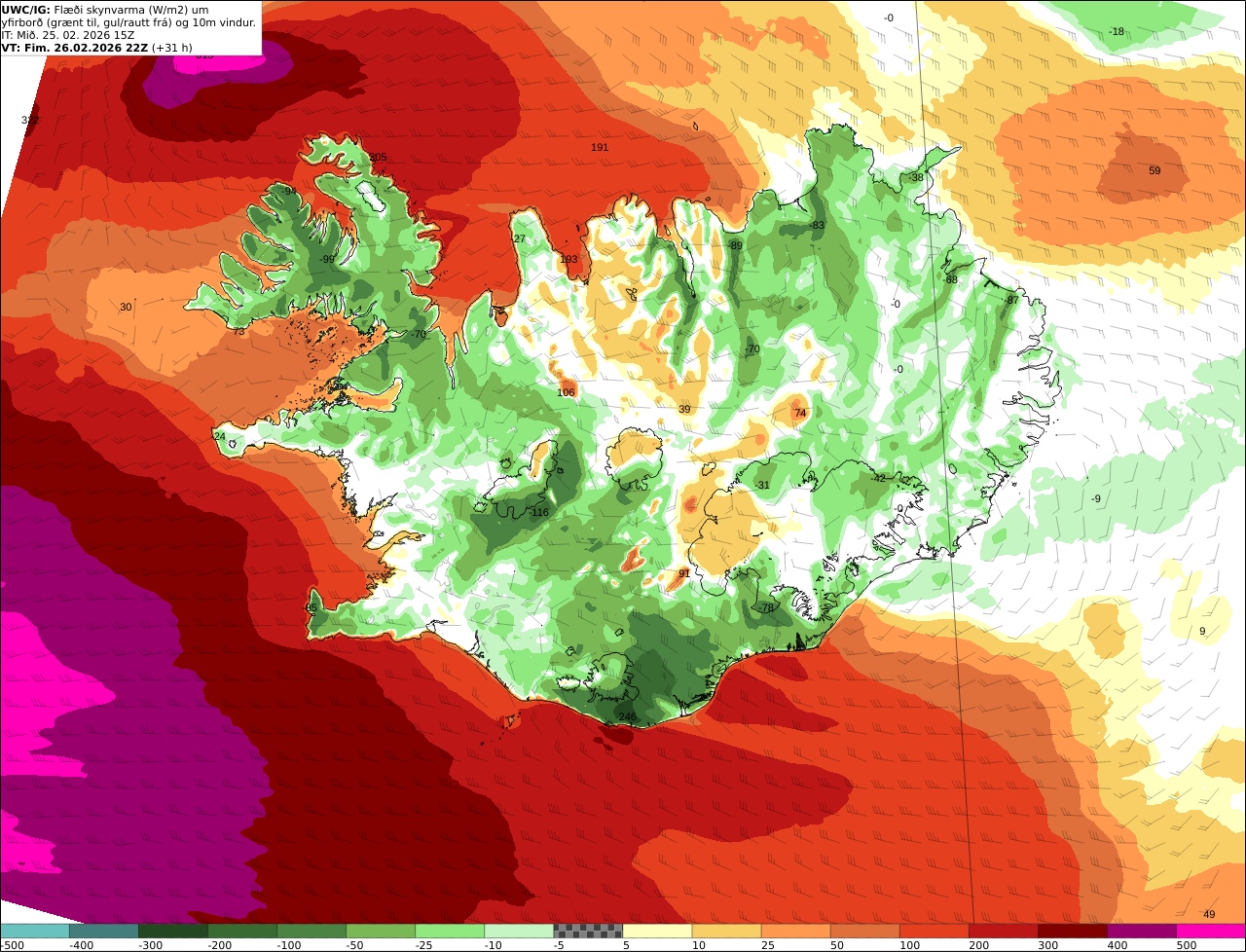Screen dimensions: 1246x952
Task: Click the '74' value label on the map
Action: pos(800,413)
